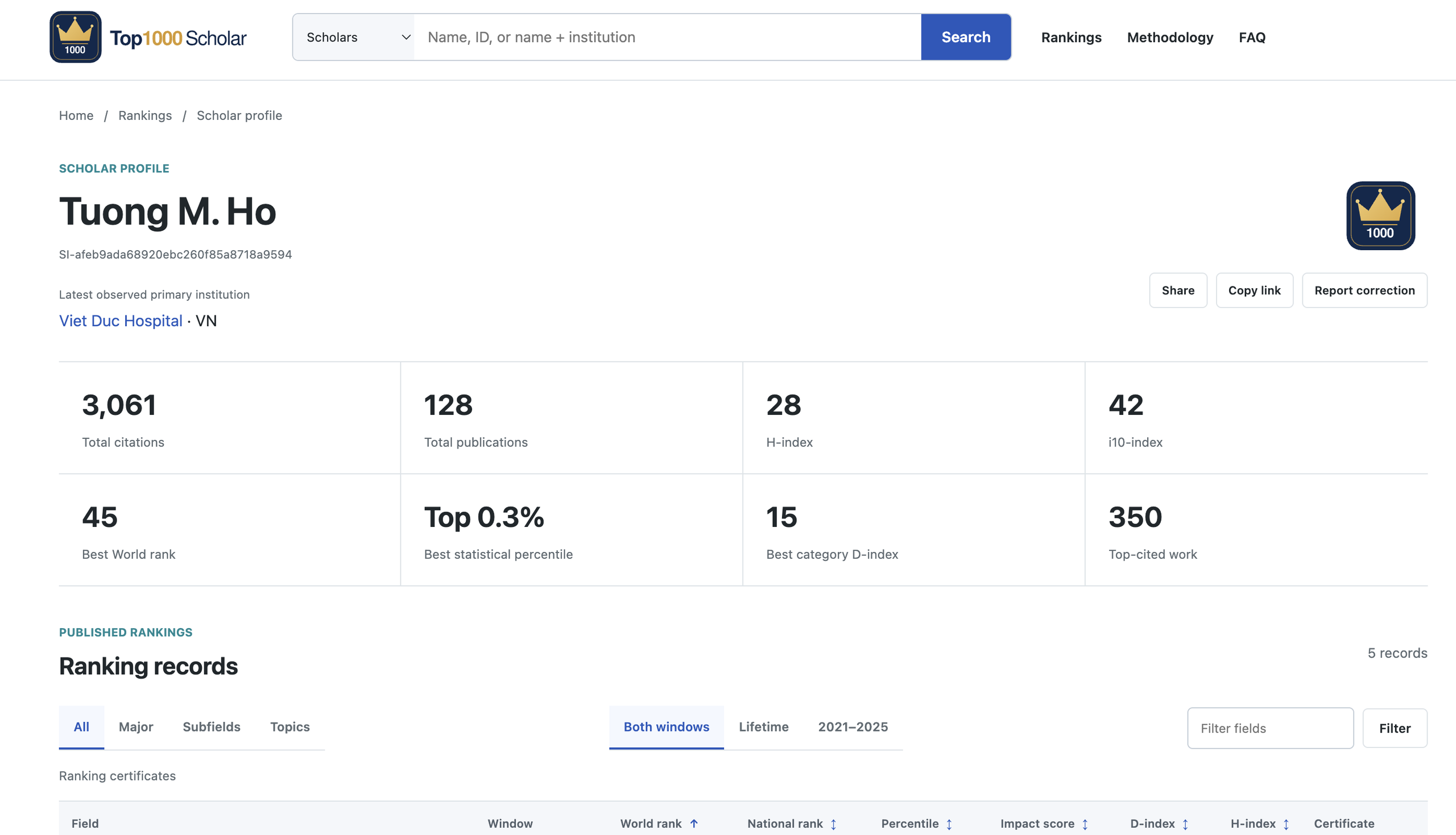Switch to the Subfields tab
This screenshot has height=835, width=1456.
[212, 726]
